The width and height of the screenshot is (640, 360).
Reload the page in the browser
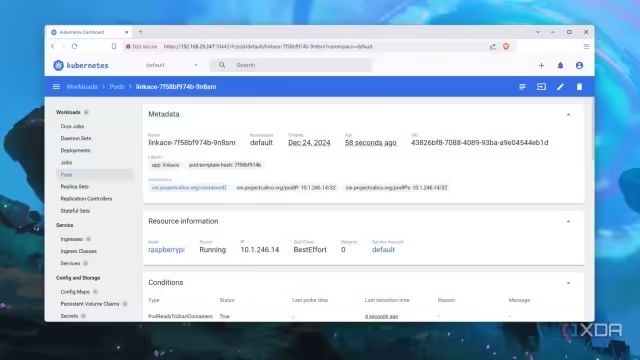click(75, 47)
